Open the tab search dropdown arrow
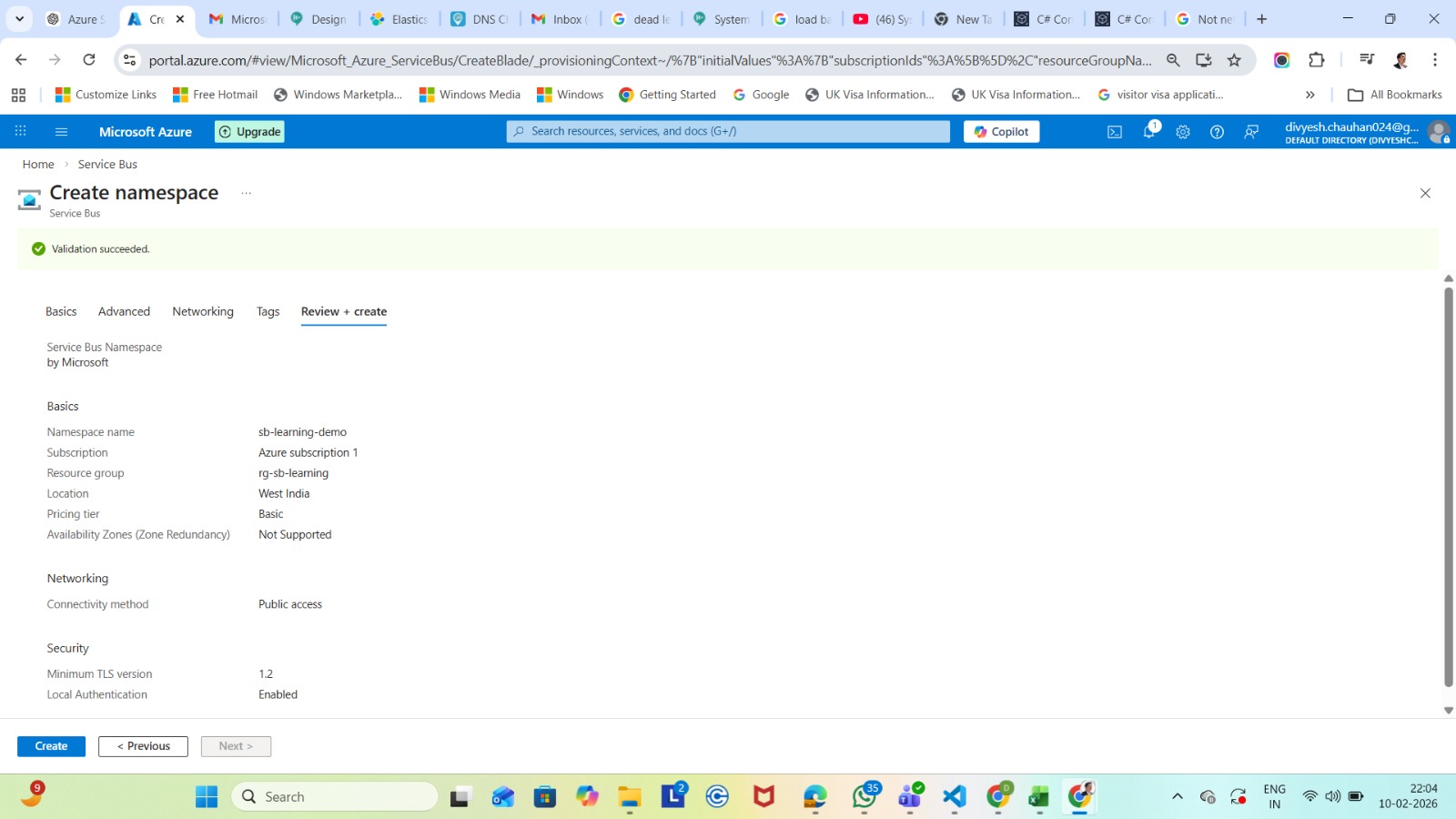 19,19
